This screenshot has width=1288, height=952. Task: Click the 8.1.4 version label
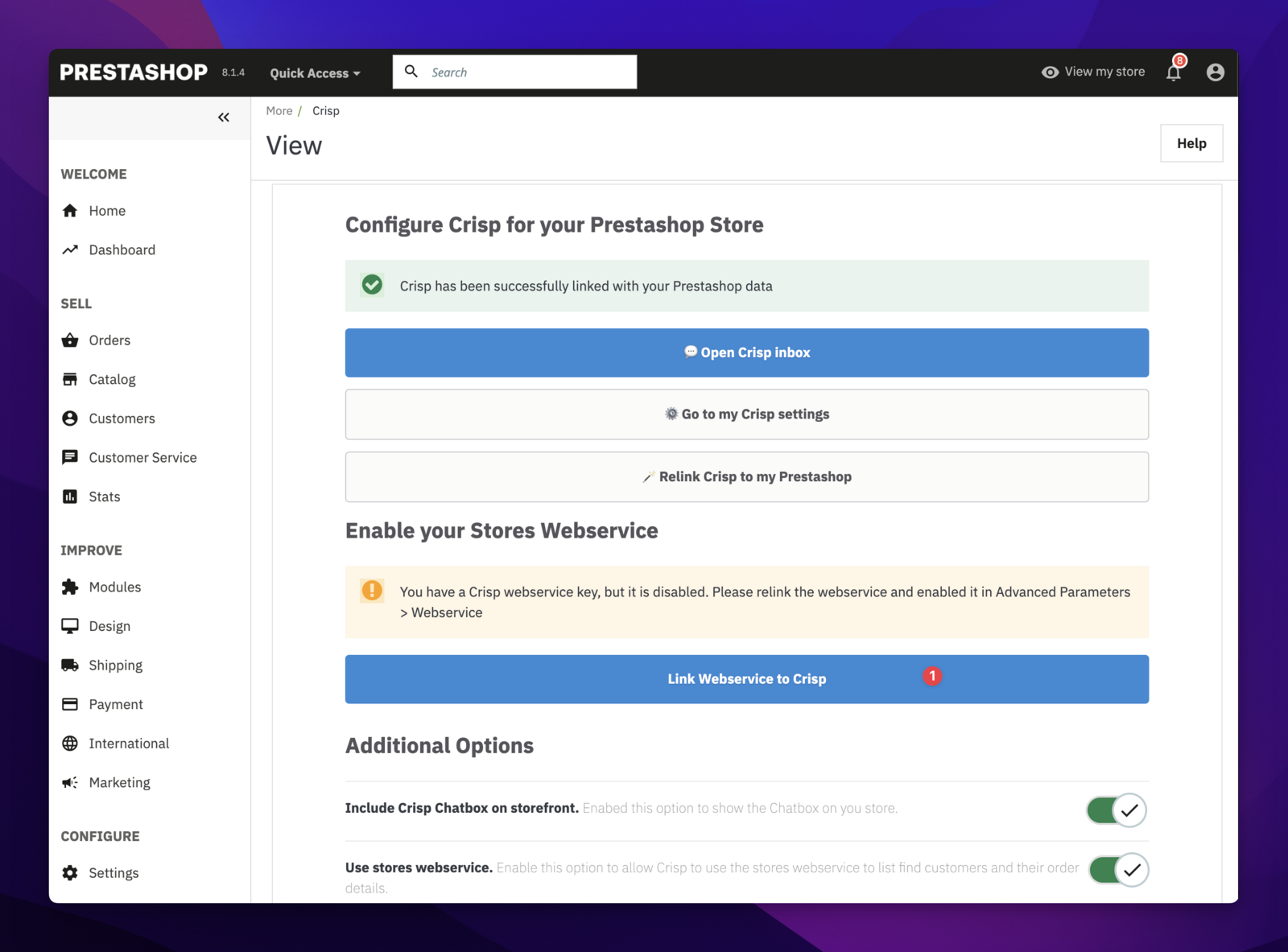[233, 72]
